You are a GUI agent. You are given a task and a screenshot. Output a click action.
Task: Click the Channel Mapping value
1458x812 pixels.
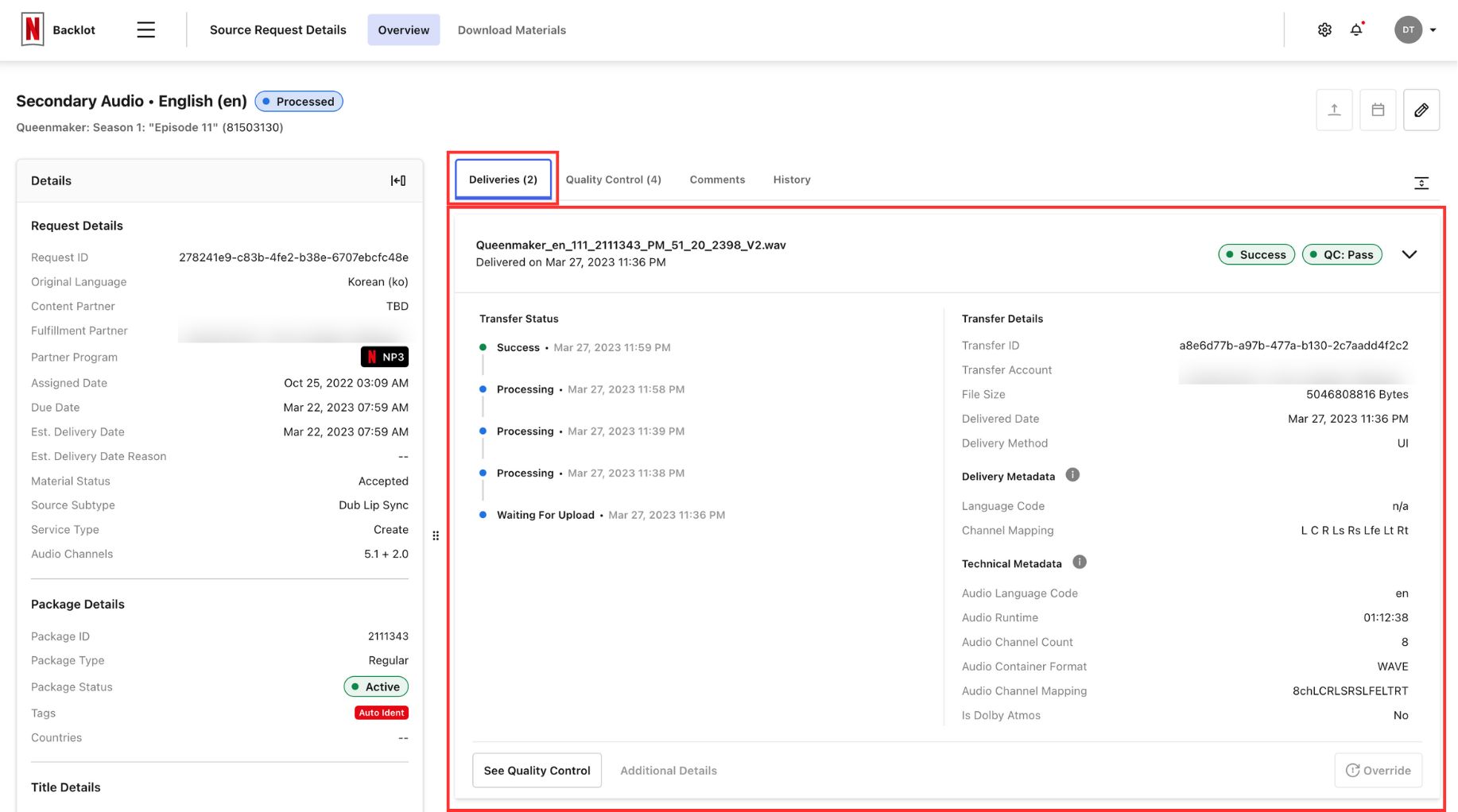[1355, 530]
